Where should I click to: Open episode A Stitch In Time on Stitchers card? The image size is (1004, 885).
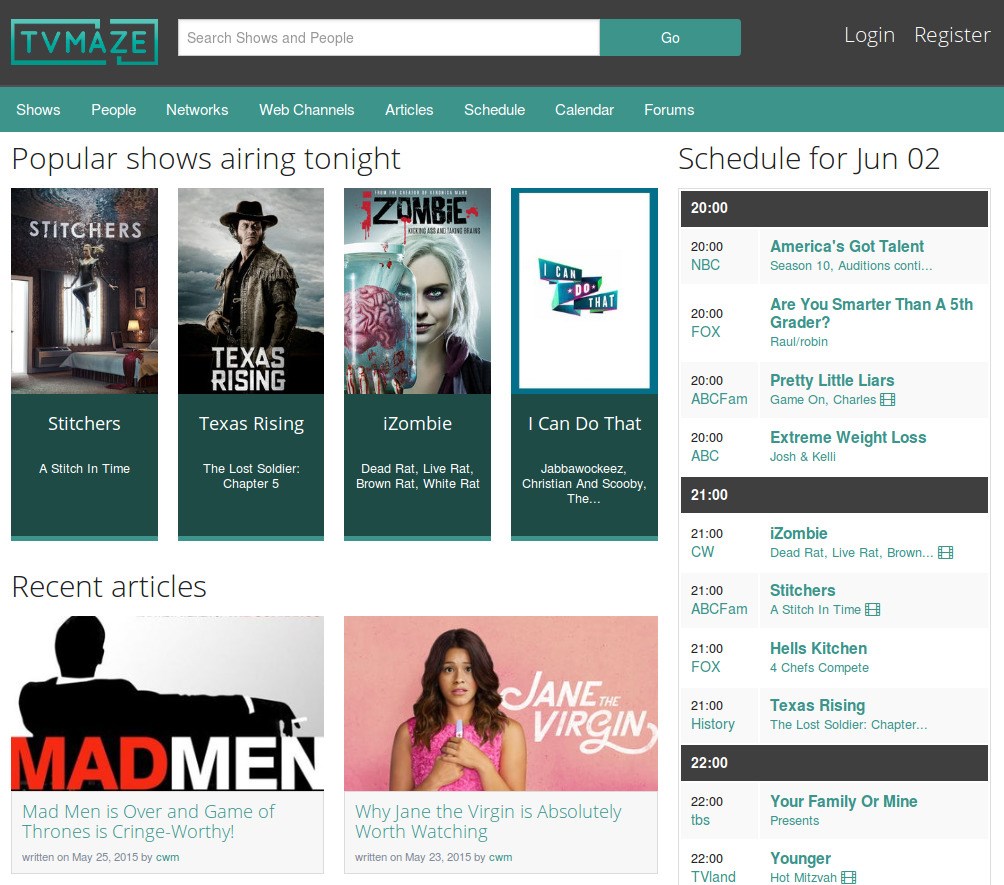85,469
